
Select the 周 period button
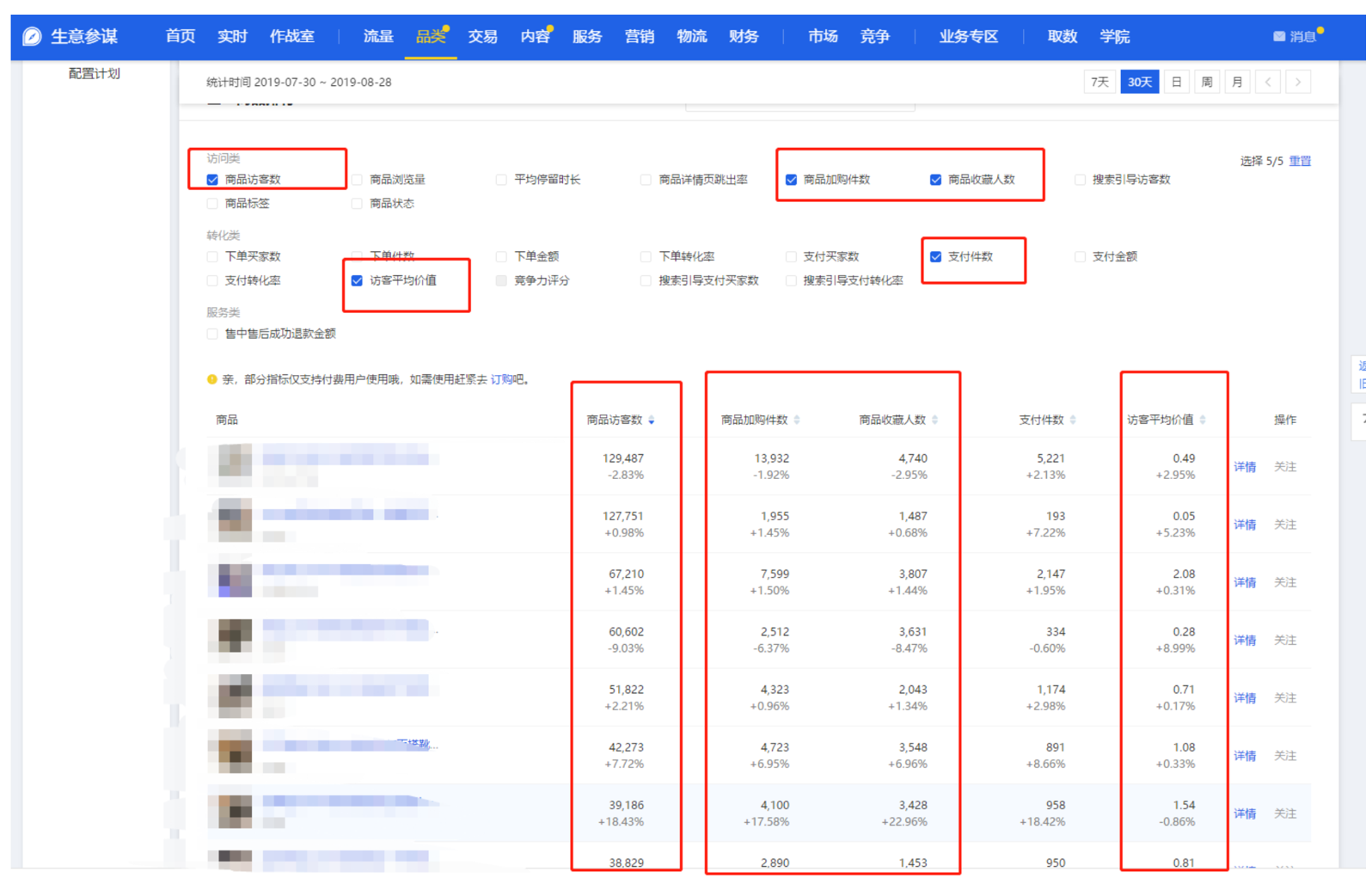tap(1207, 83)
